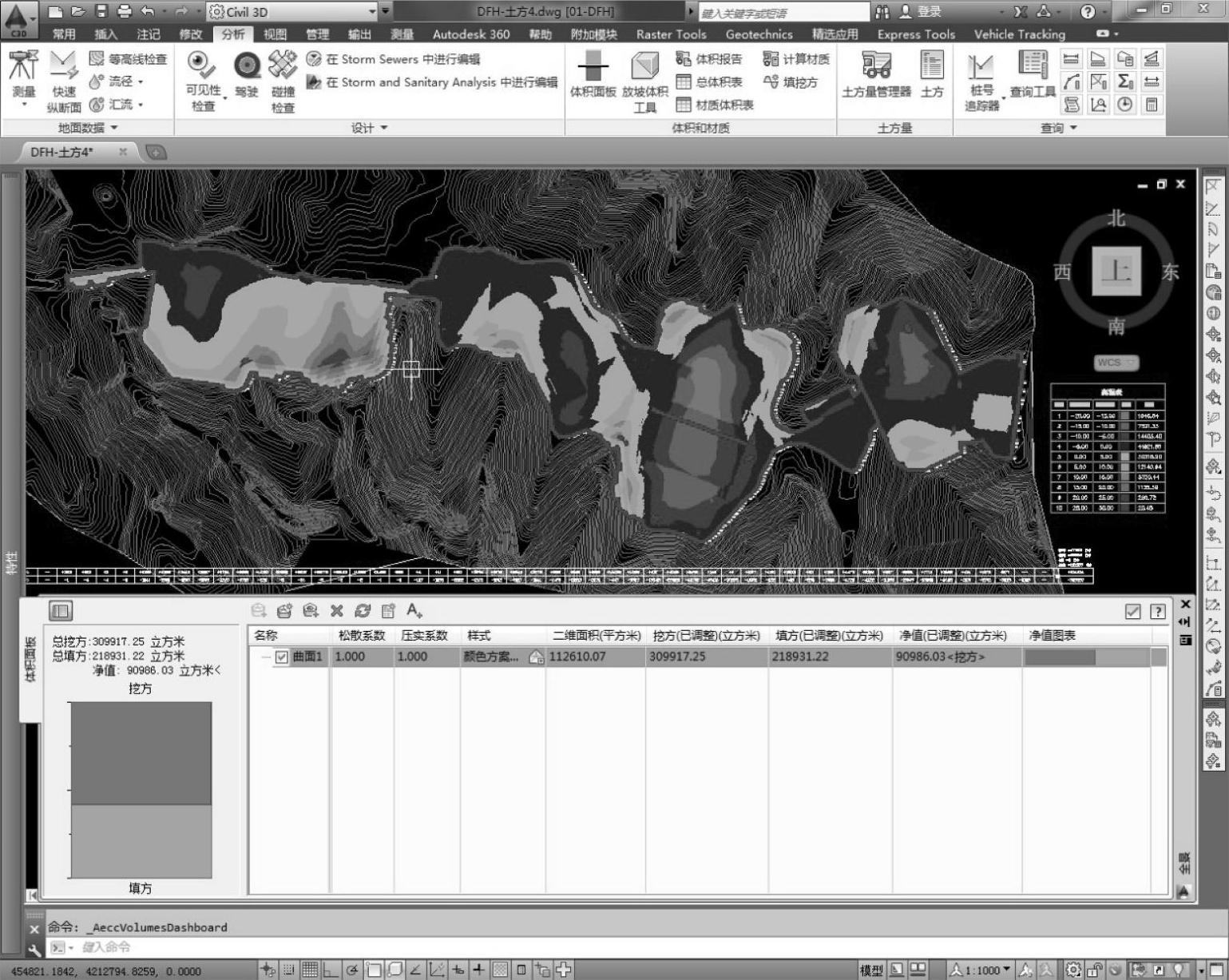The height and width of the screenshot is (980, 1229).
Task: Expand the 地面数据 panel dropdown
Action: (x=113, y=128)
